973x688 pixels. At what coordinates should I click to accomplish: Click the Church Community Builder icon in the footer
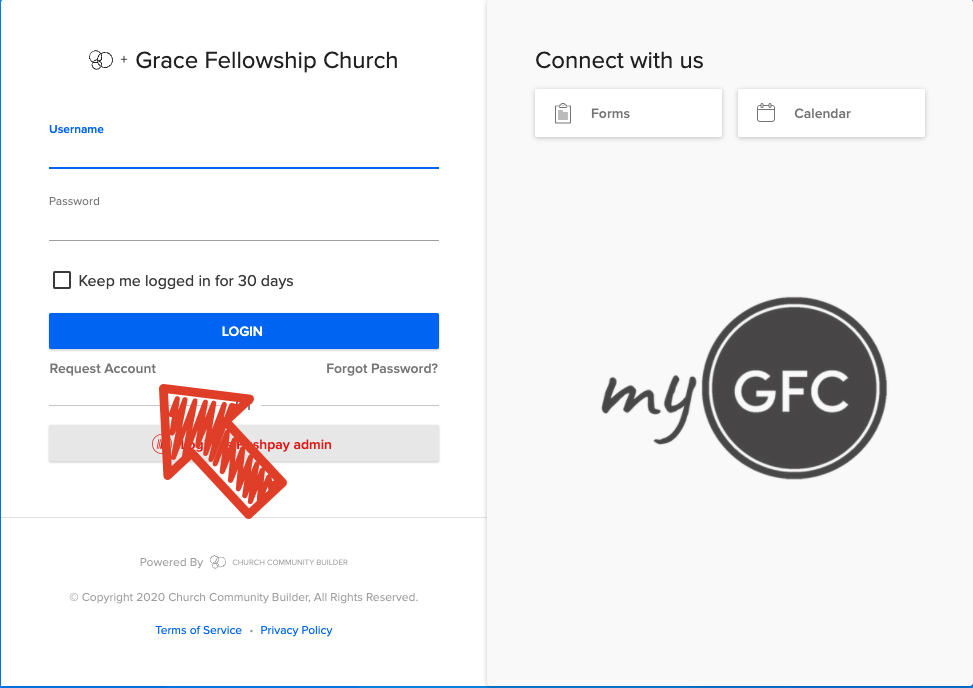[x=216, y=561]
